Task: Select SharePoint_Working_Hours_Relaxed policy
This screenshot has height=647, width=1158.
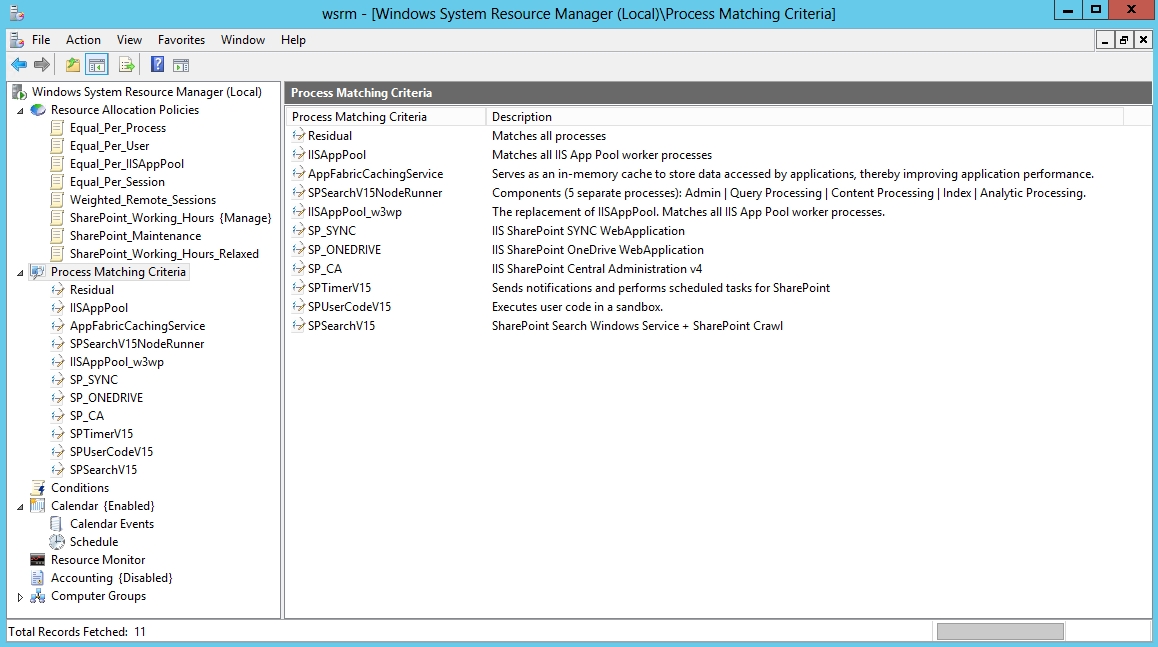Action: coord(164,254)
